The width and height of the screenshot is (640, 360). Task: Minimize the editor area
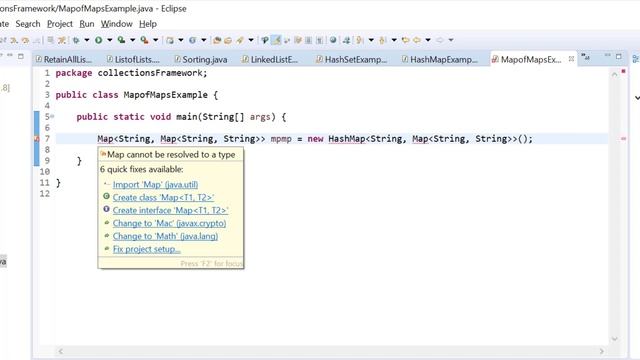[607, 56]
